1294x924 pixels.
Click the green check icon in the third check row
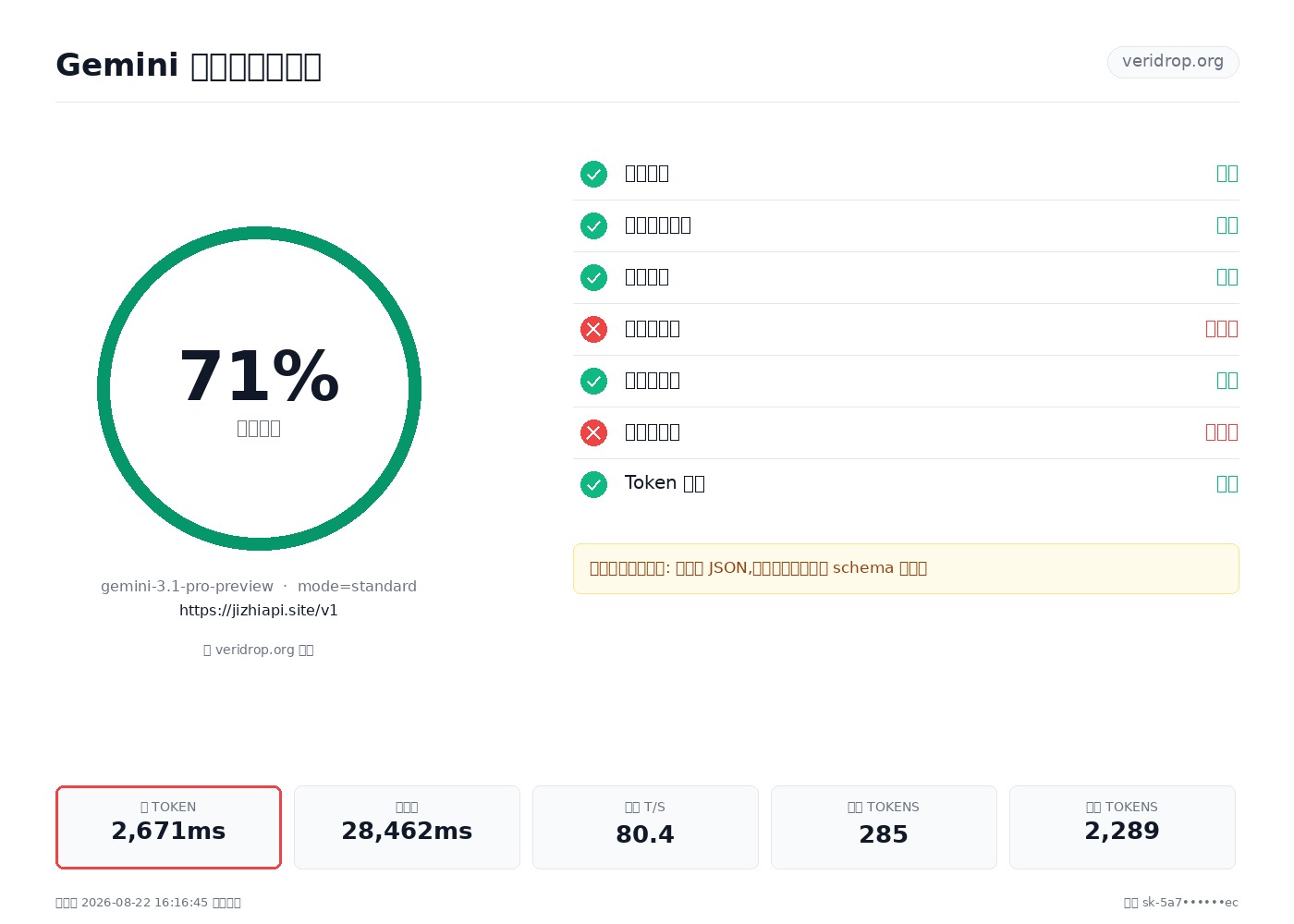click(593, 277)
